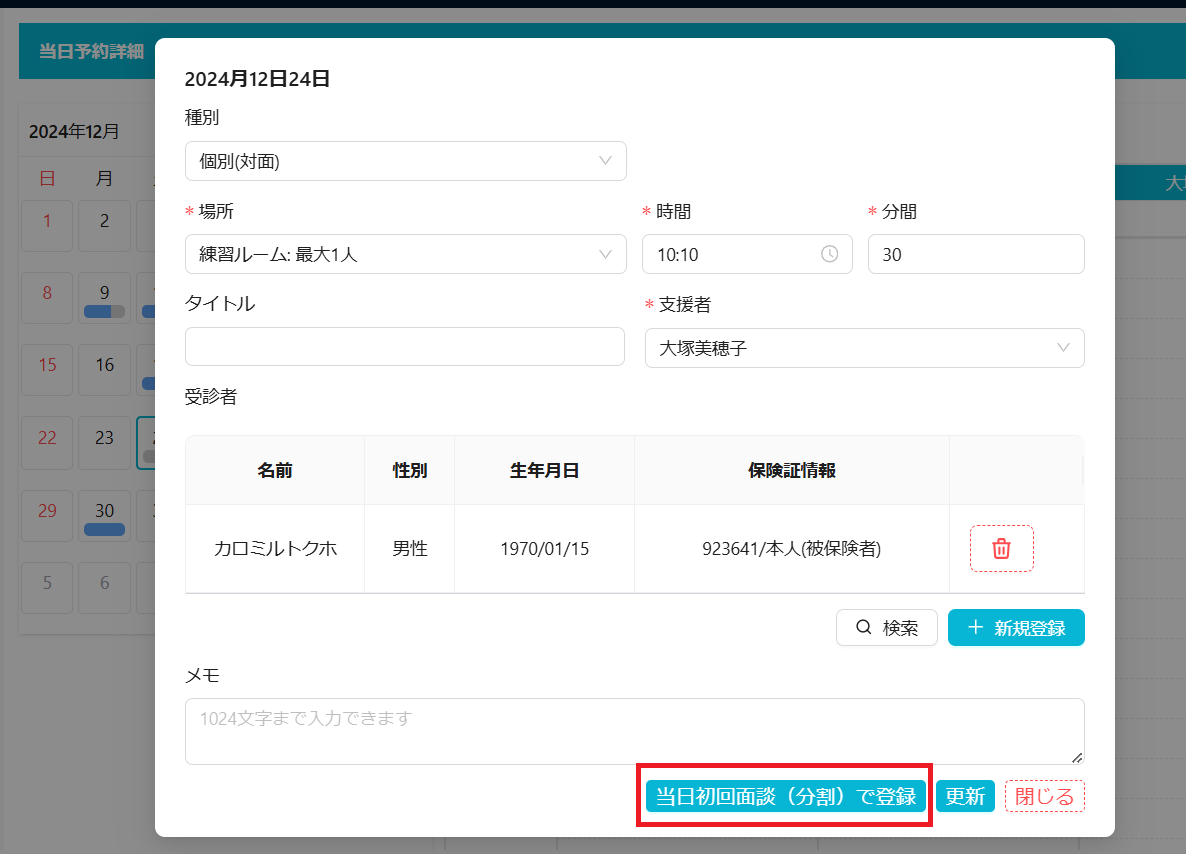This screenshot has height=854, width=1186.
Task: Click the 更新 update button
Action: (x=965, y=796)
